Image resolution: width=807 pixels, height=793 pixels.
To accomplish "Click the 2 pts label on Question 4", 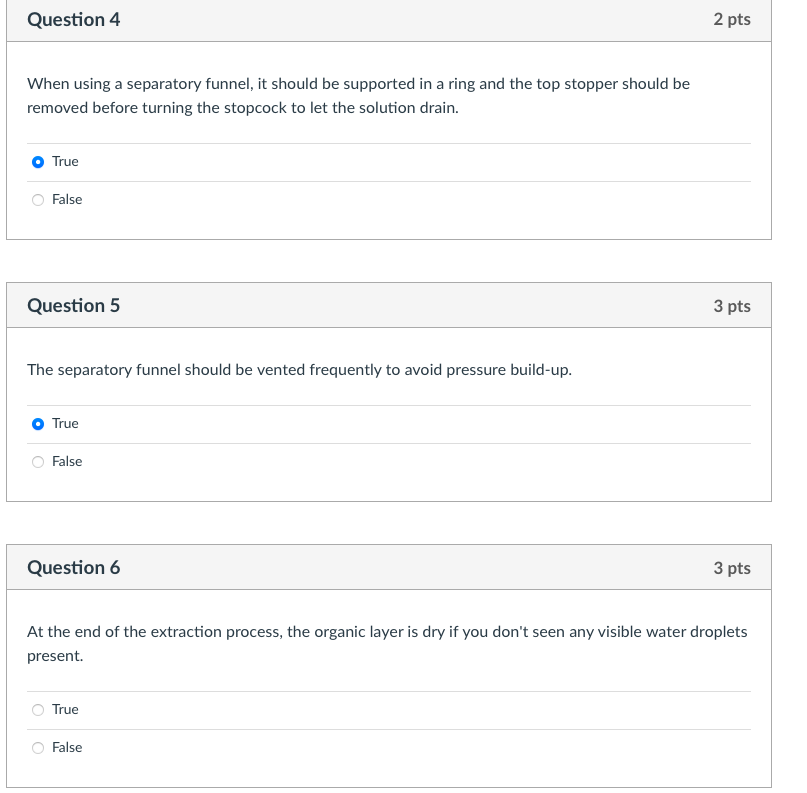I will [732, 20].
